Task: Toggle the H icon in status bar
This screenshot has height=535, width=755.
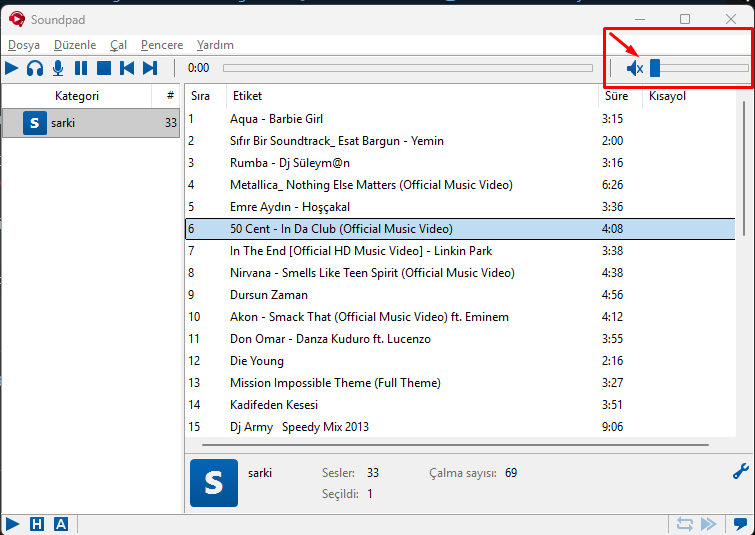Action: tap(37, 524)
